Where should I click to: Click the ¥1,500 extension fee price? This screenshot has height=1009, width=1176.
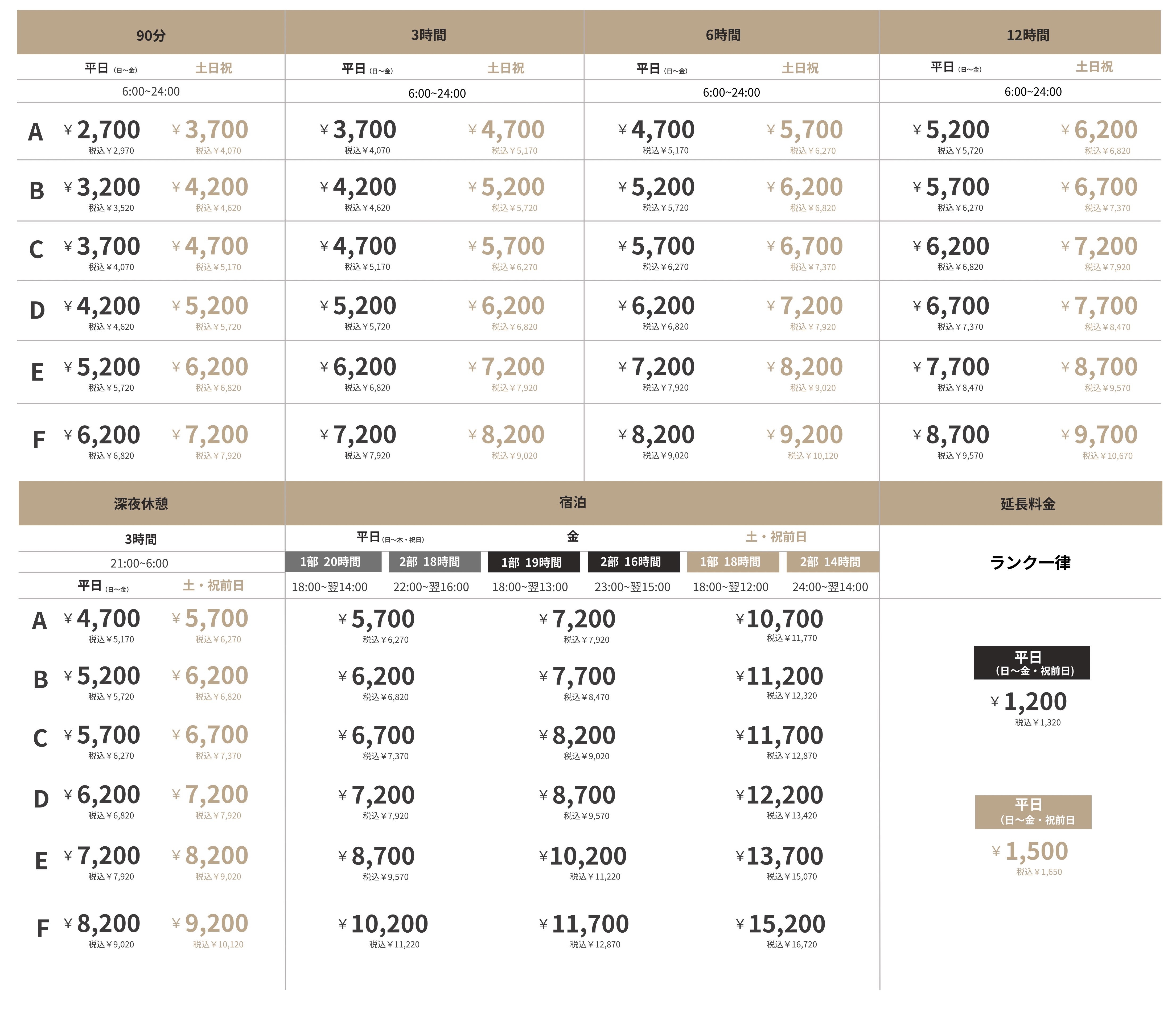click(x=1036, y=851)
